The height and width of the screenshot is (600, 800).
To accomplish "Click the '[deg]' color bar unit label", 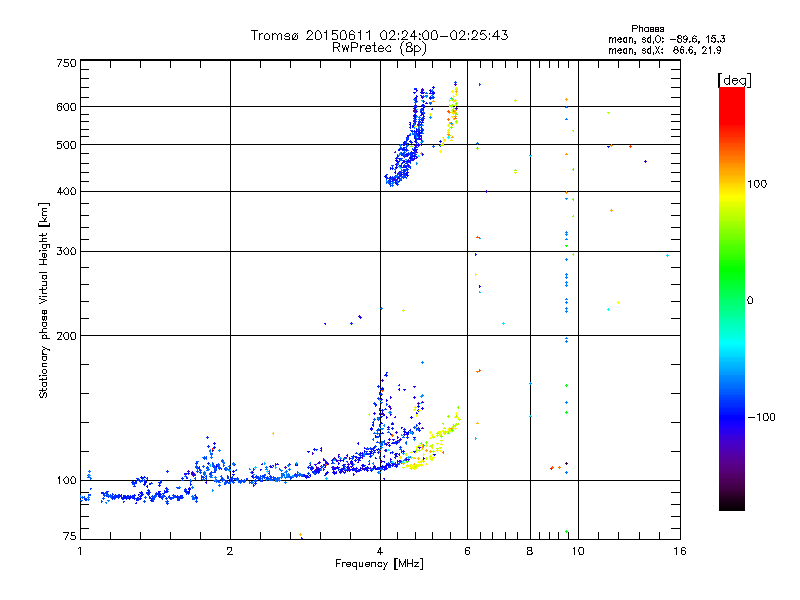I will (x=734, y=80).
